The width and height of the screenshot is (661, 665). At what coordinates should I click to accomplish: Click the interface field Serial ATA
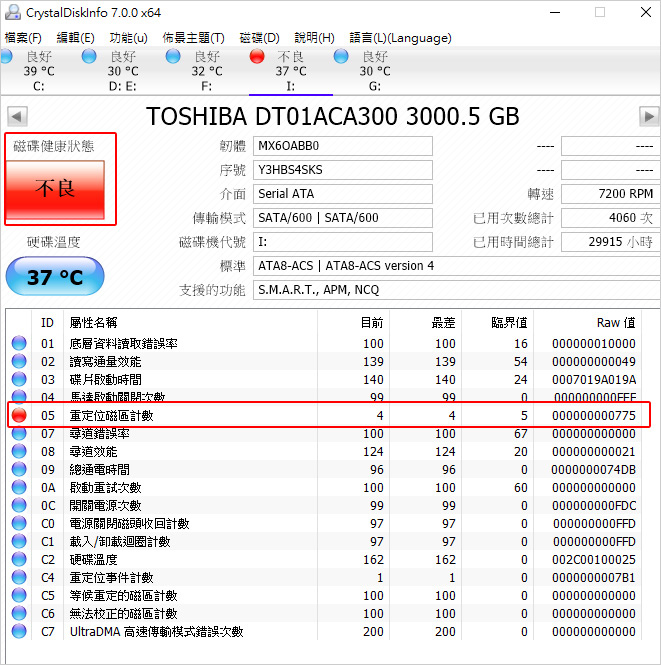point(343,194)
